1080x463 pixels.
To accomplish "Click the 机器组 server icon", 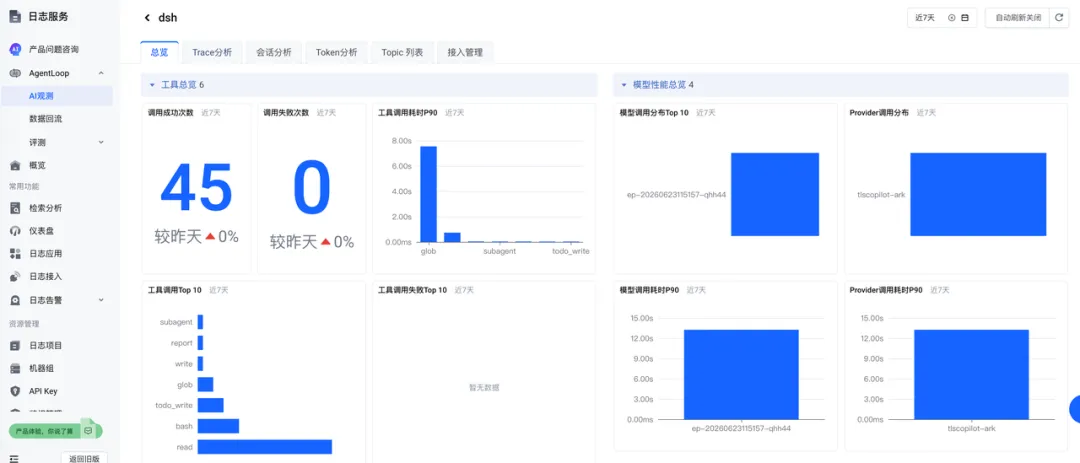I will coord(15,369).
